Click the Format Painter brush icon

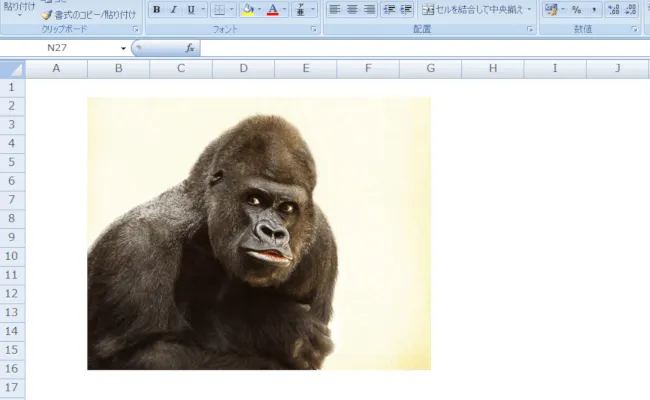46,16
